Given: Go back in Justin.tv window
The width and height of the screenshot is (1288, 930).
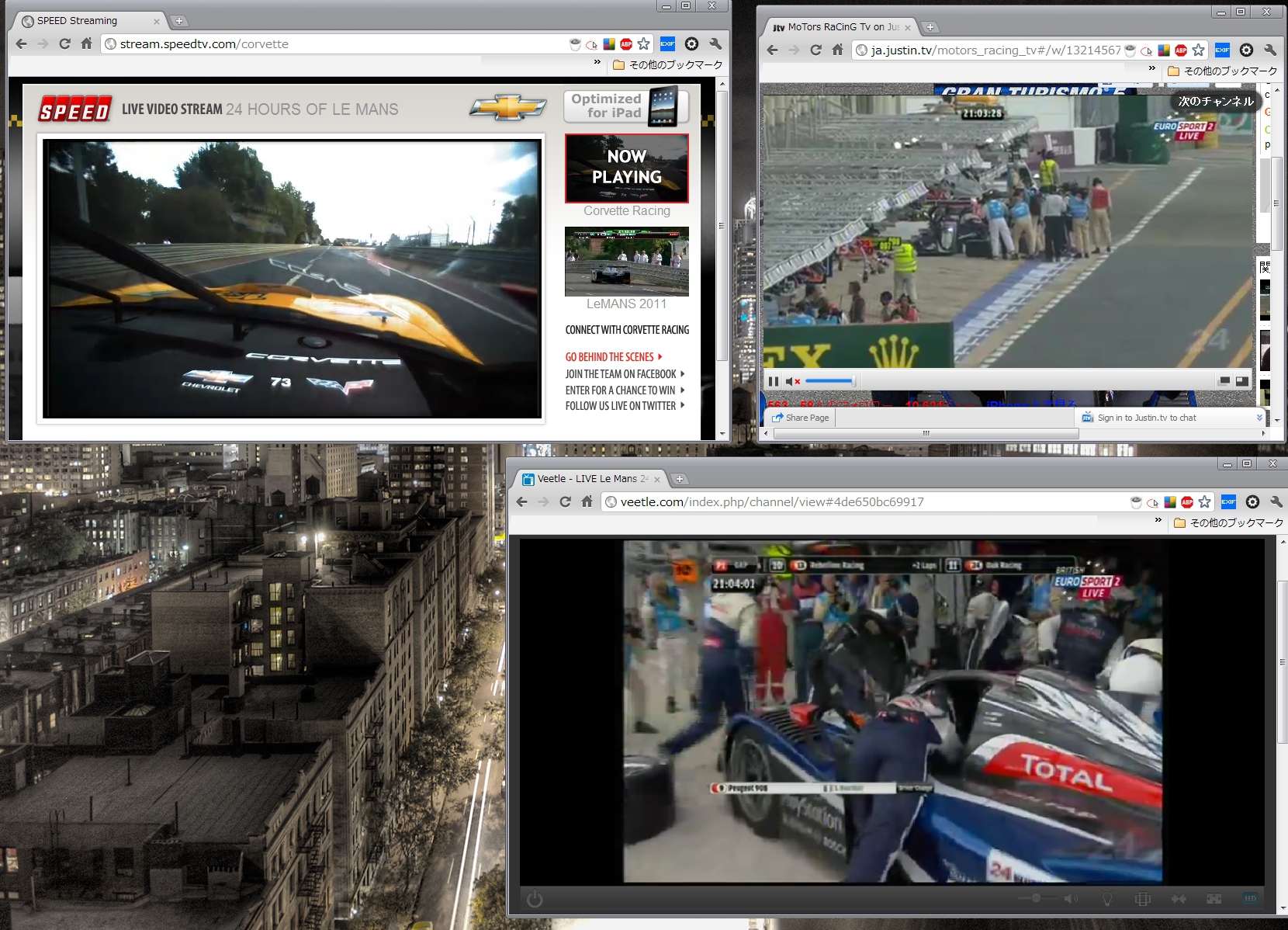Looking at the screenshot, I should 772,50.
